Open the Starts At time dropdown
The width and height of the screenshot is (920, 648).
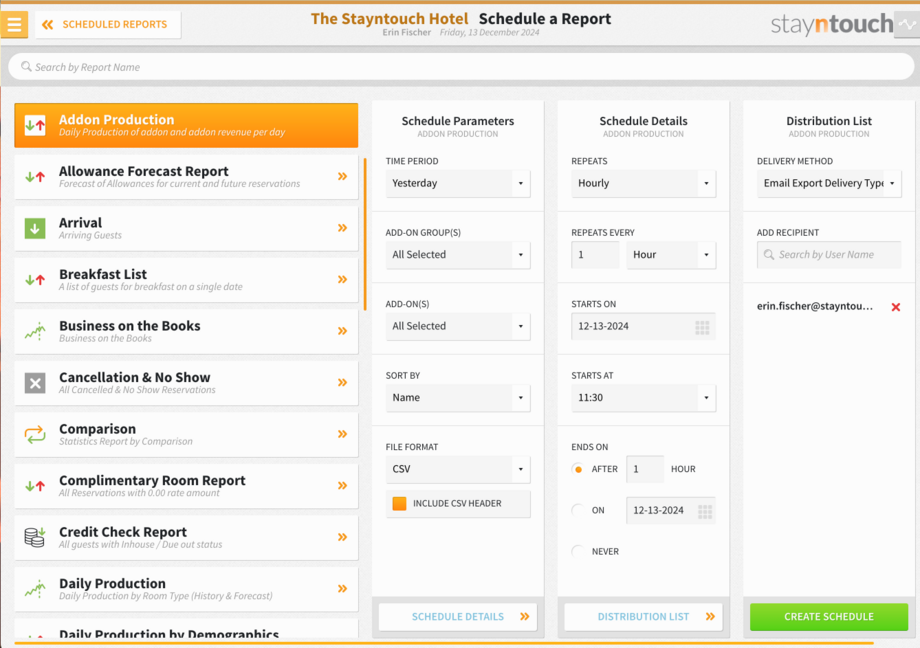(x=643, y=398)
